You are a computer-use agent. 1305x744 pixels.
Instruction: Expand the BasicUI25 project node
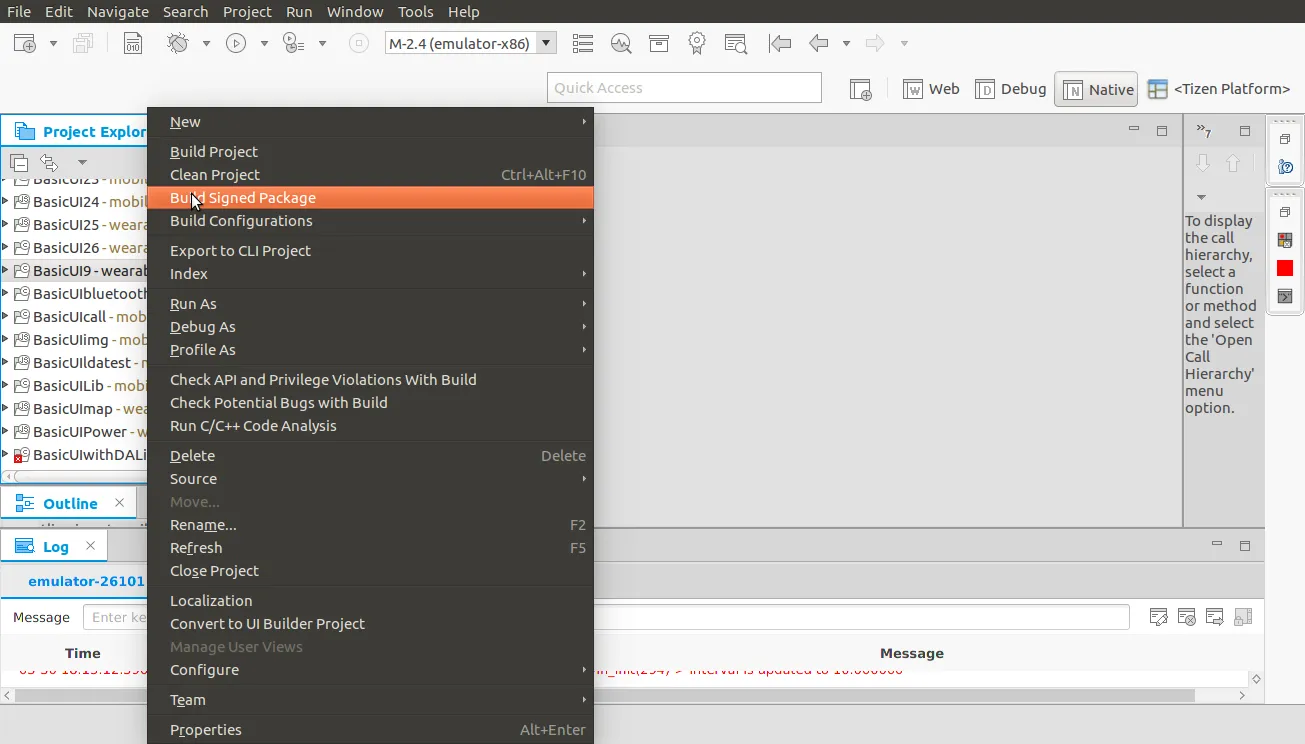5,224
